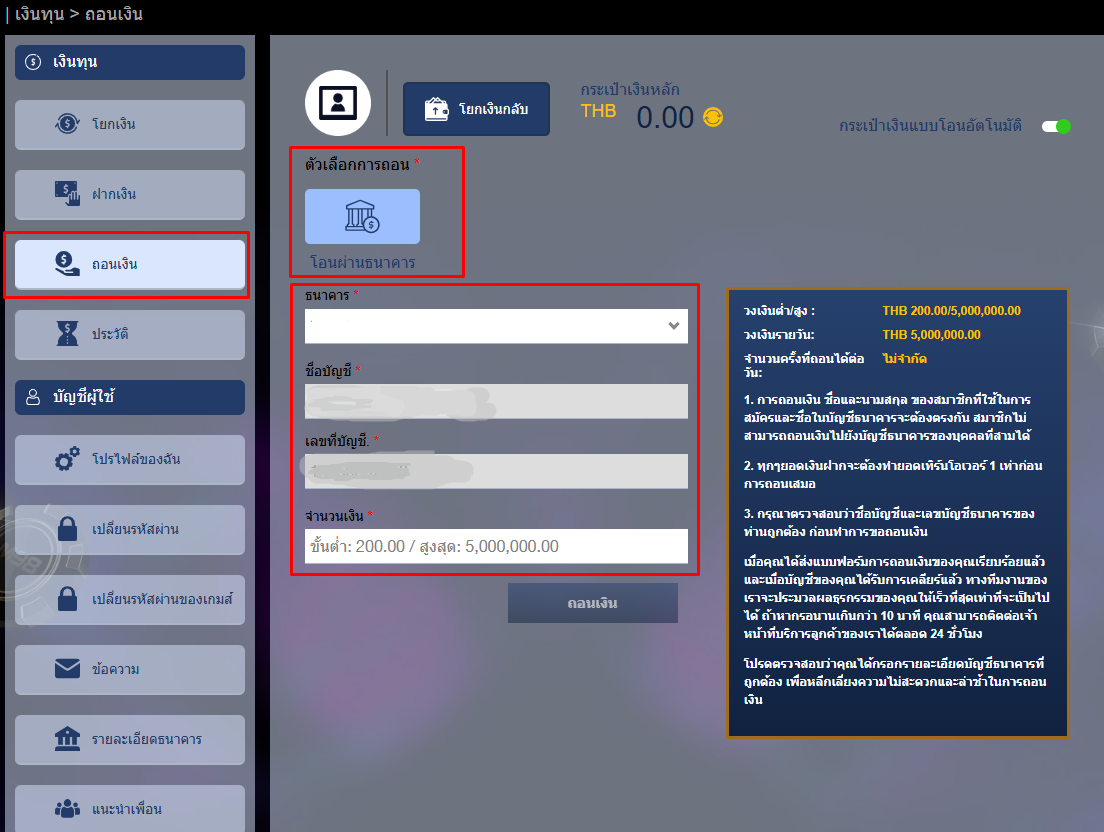Click the user avatar profile icon
This screenshot has width=1104, height=832.
pyautogui.click(x=337, y=103)
